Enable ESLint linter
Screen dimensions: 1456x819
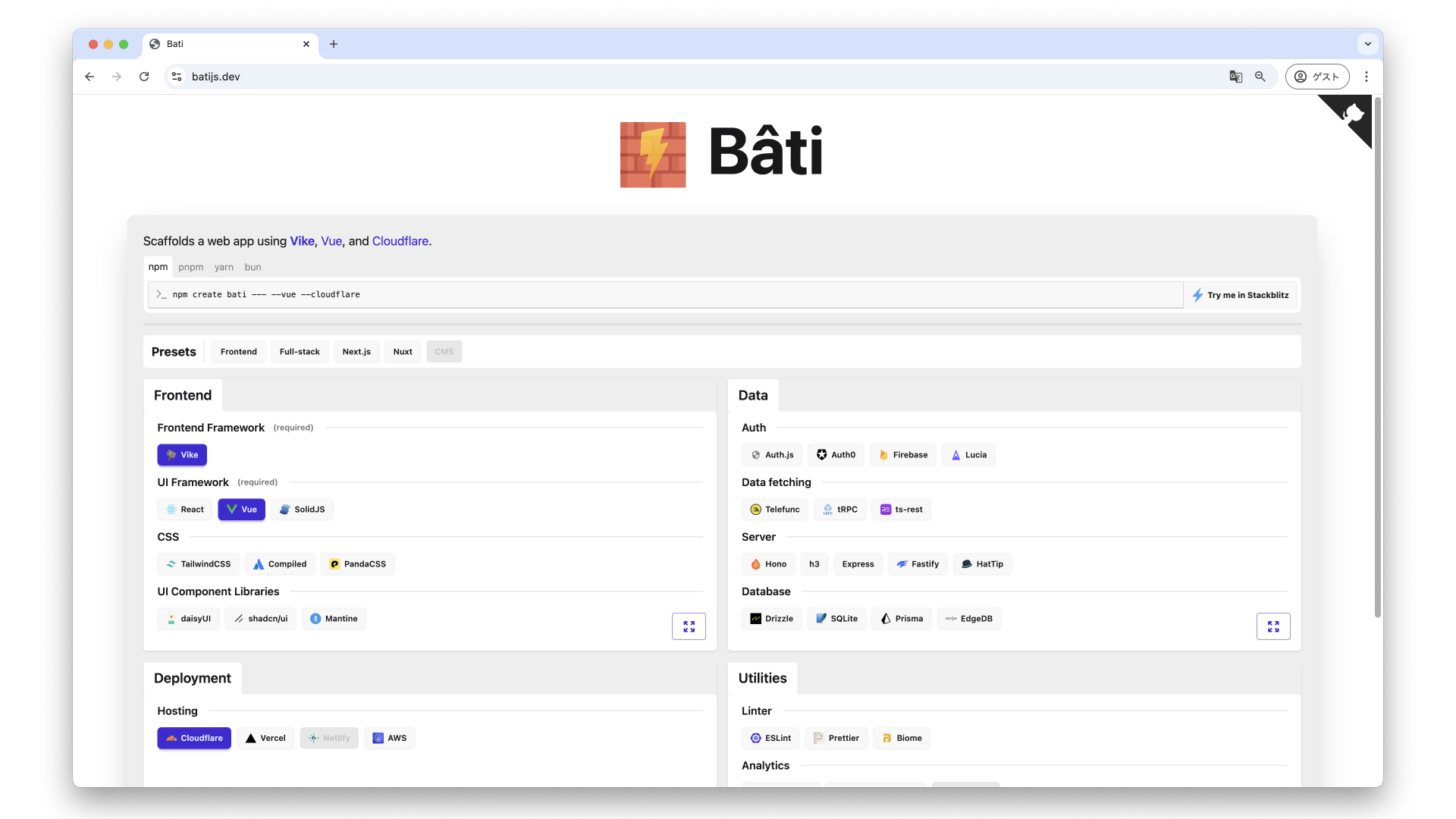point(770,739)
